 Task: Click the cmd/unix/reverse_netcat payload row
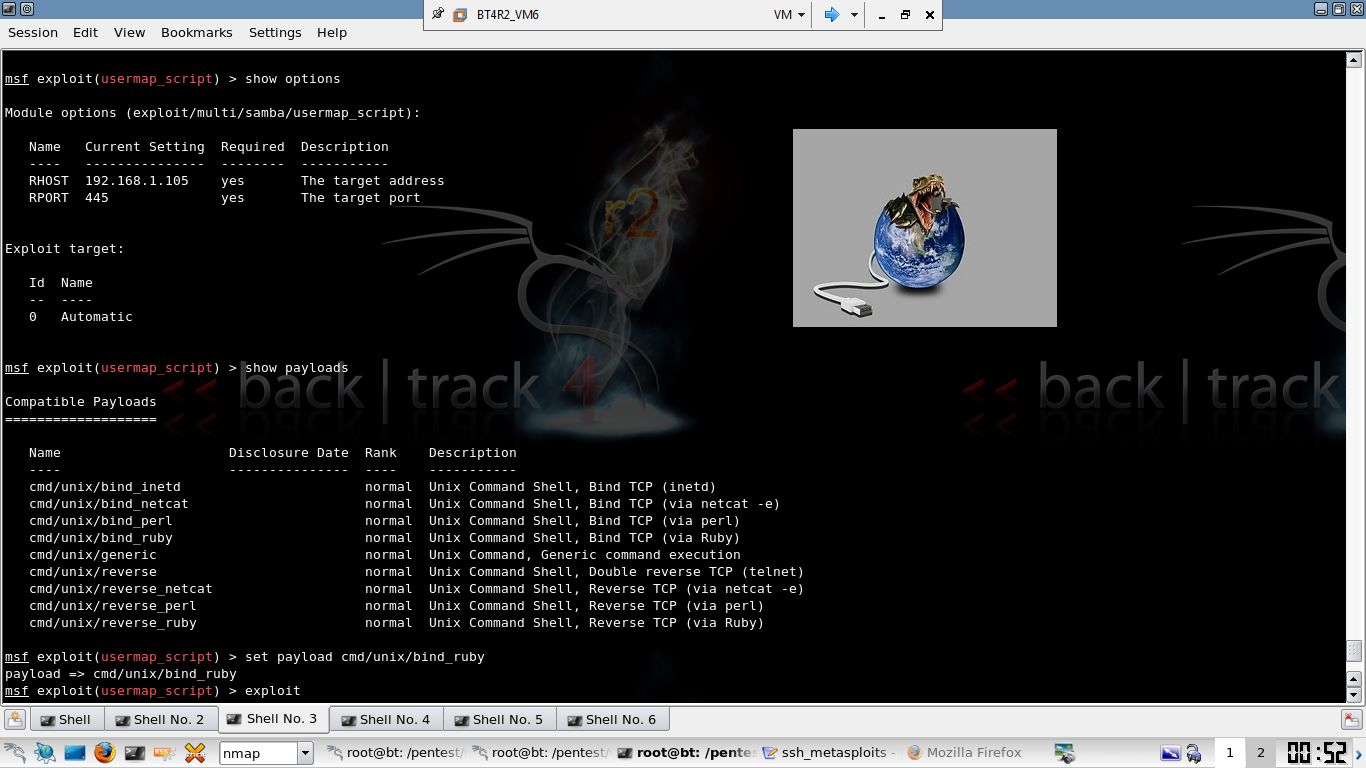coord(416,589)
